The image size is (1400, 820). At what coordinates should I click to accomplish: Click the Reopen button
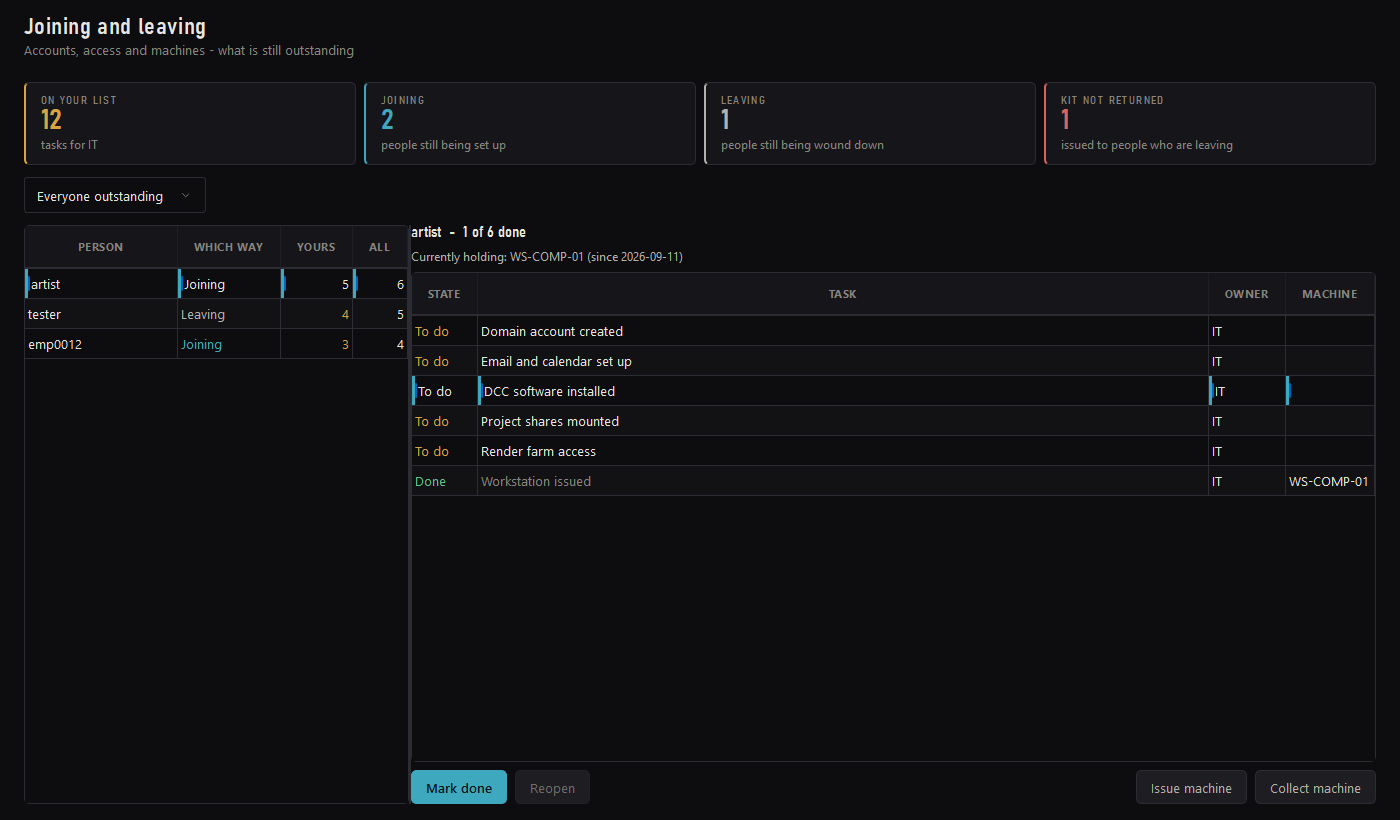[x=552, y=787]
